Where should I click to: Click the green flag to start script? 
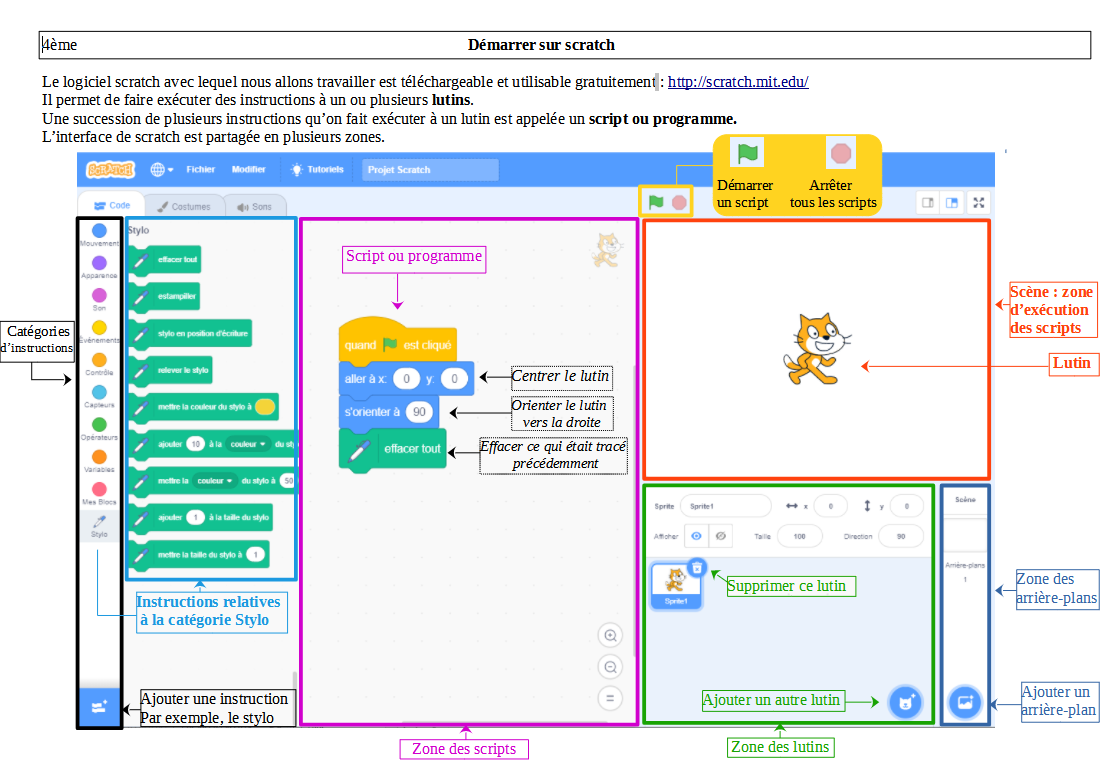click(655, 202)
